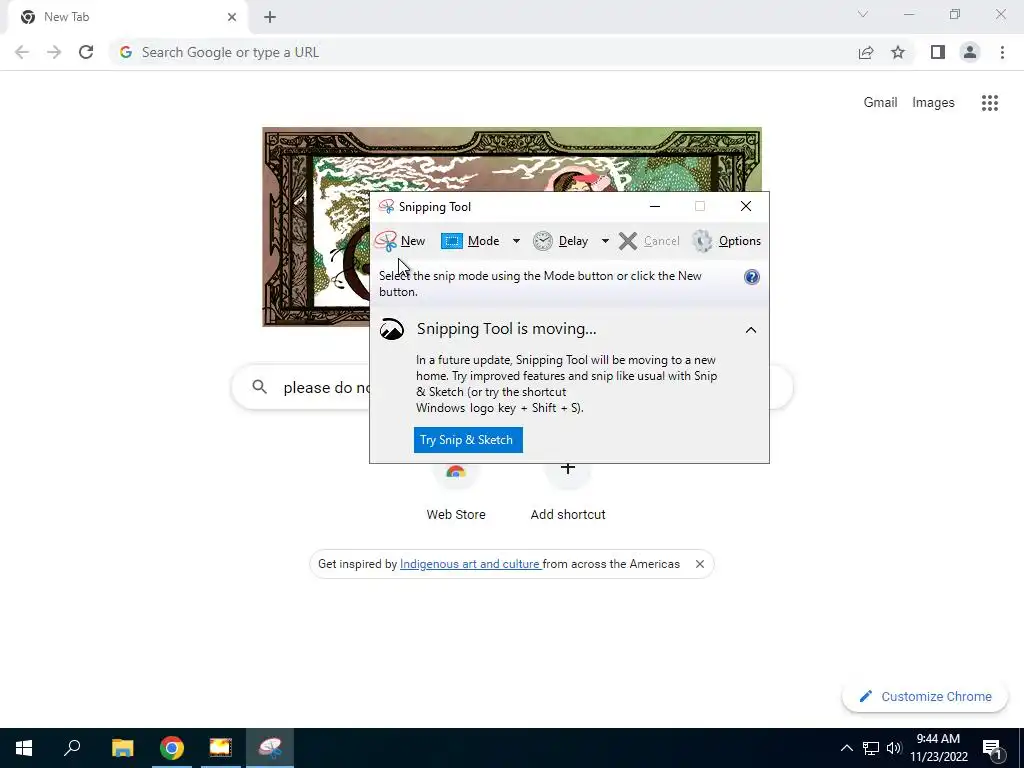The image size is (1024, 768).
Task: Open Gmail link
Action: [880, 103]
